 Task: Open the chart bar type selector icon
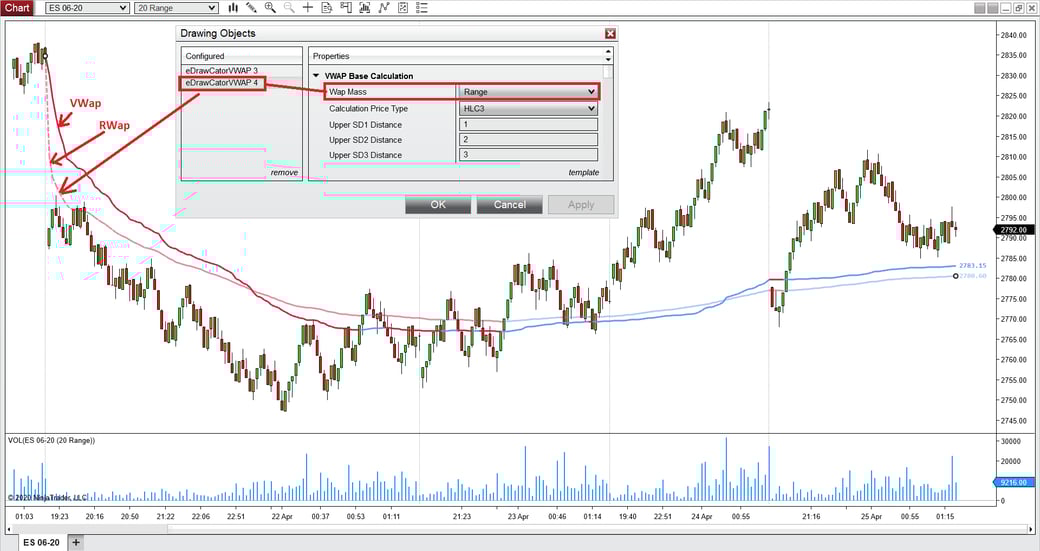(233, 8)
